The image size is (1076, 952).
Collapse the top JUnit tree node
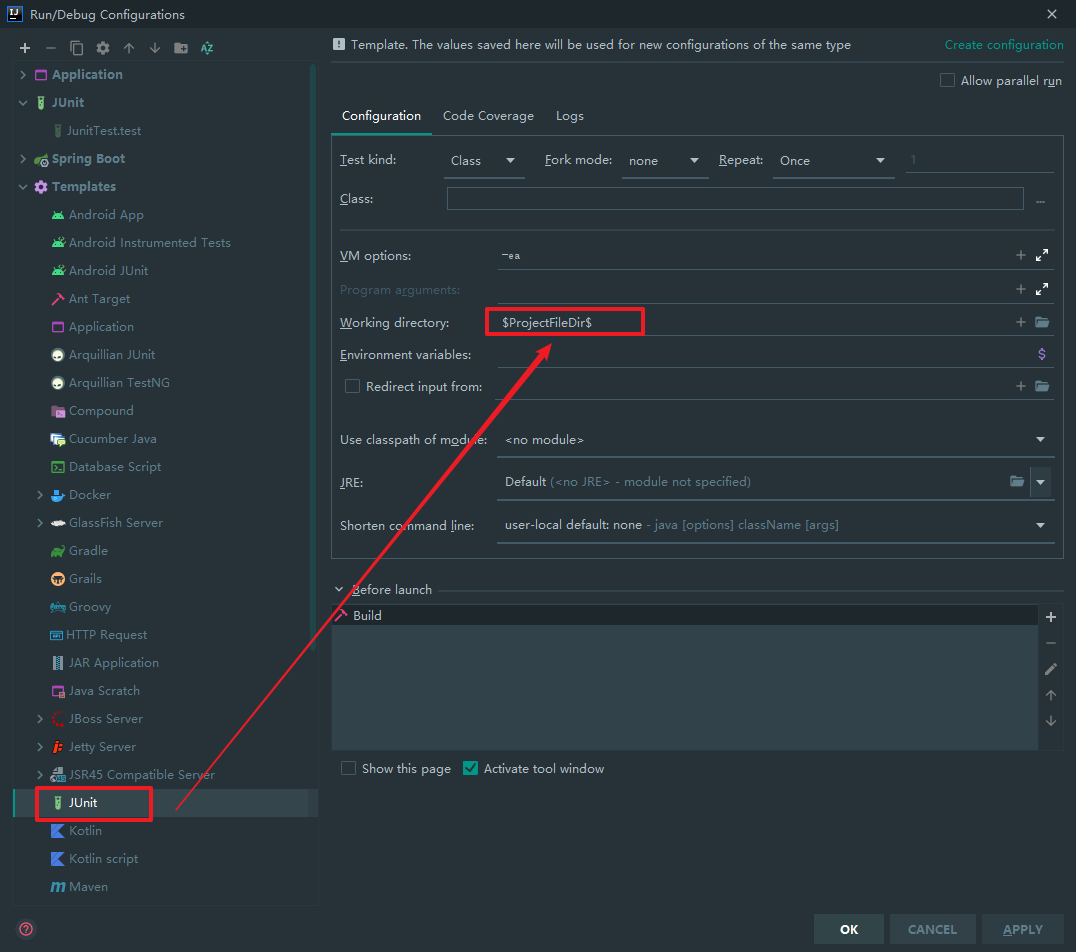tap(23, 102)
